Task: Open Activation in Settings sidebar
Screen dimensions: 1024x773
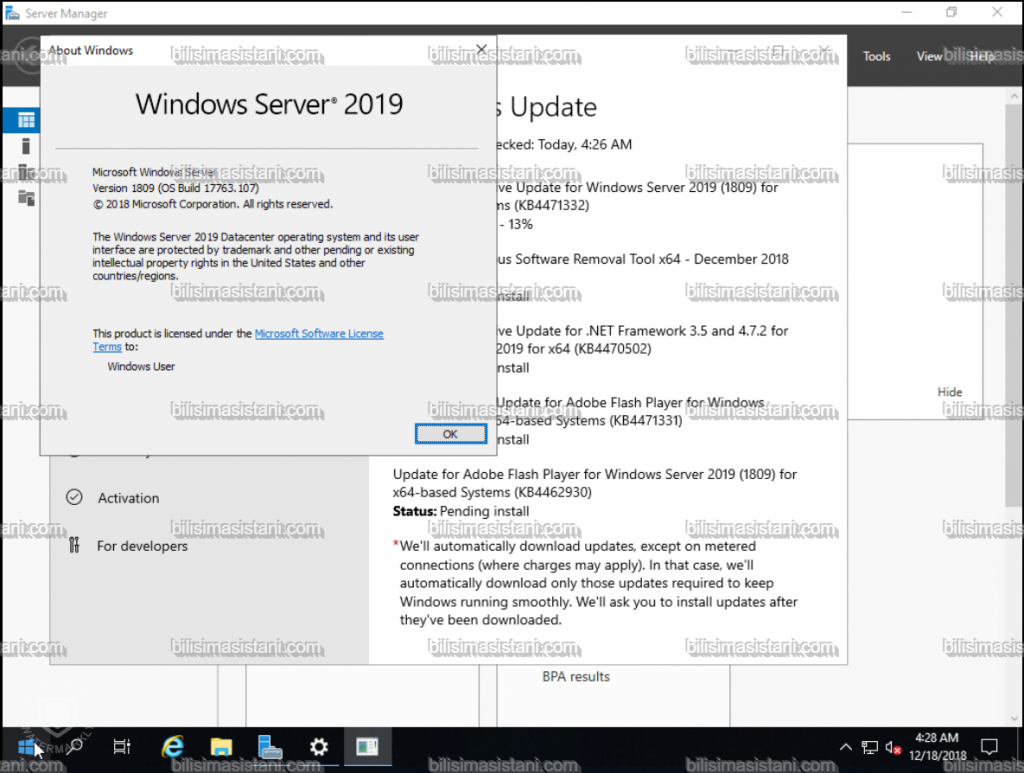Action: click(x=129, y=498)
